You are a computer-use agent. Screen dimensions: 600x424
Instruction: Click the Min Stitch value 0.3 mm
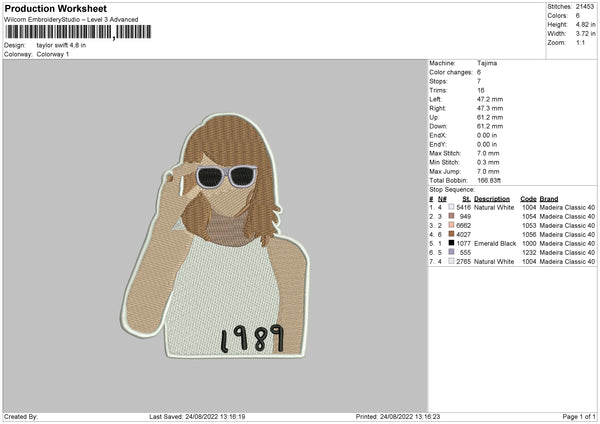click(488, 162)
